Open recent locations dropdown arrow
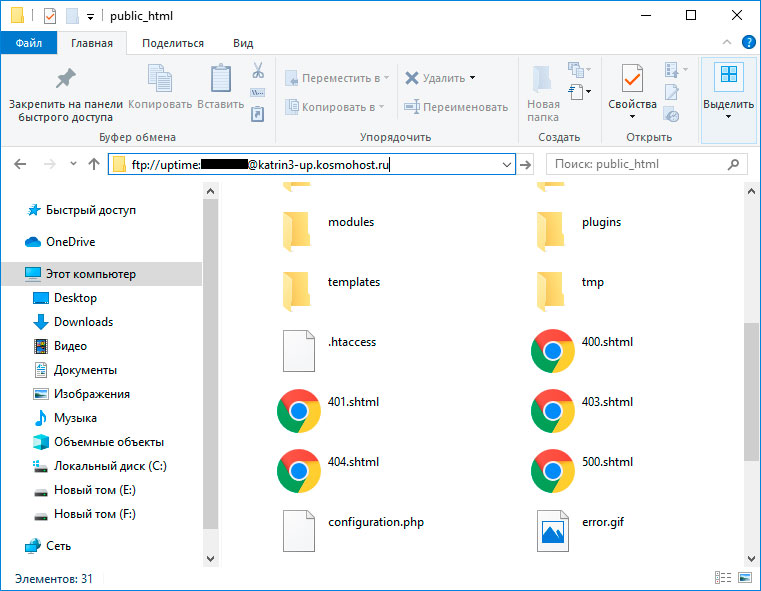761x591 pixels. coord(73,164)
